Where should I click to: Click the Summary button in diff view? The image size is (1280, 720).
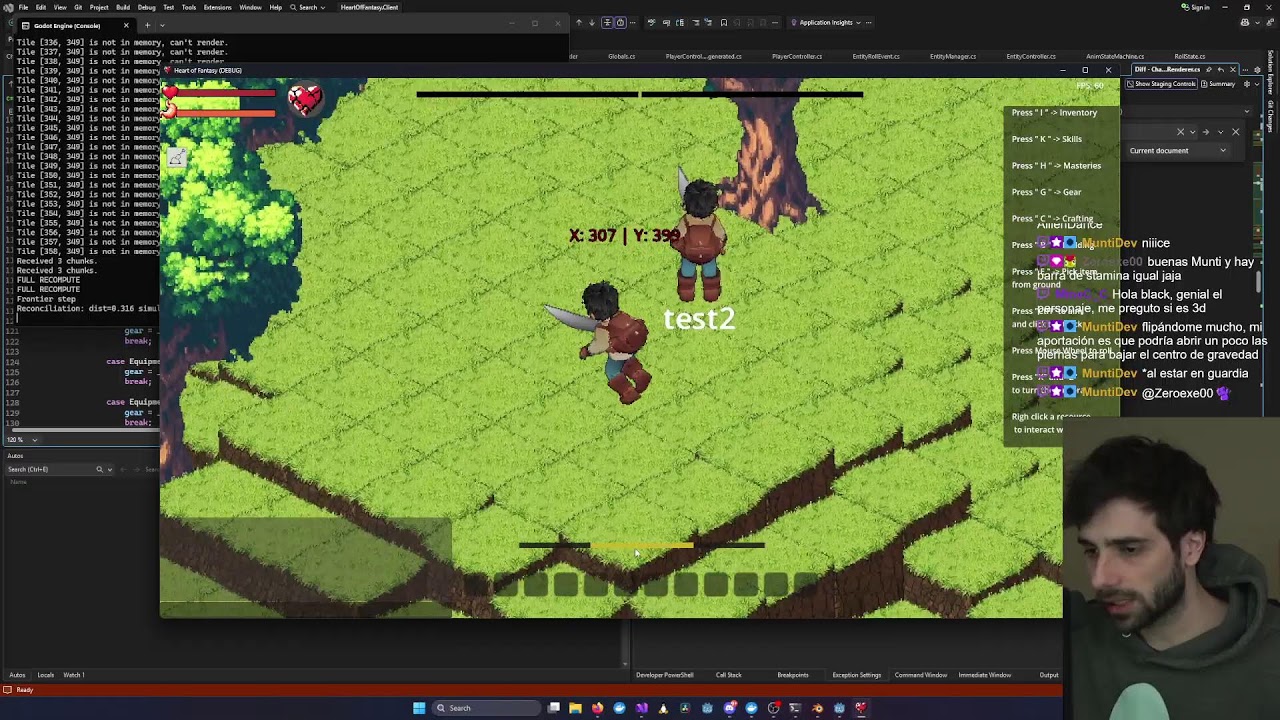[x=1219, y=84]
